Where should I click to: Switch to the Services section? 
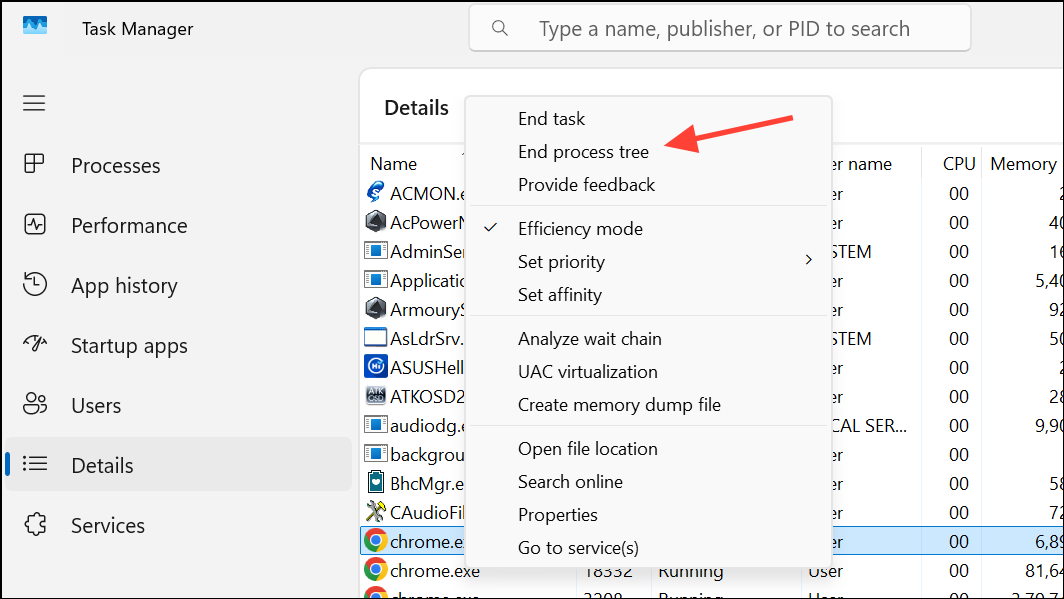(110, 525)
